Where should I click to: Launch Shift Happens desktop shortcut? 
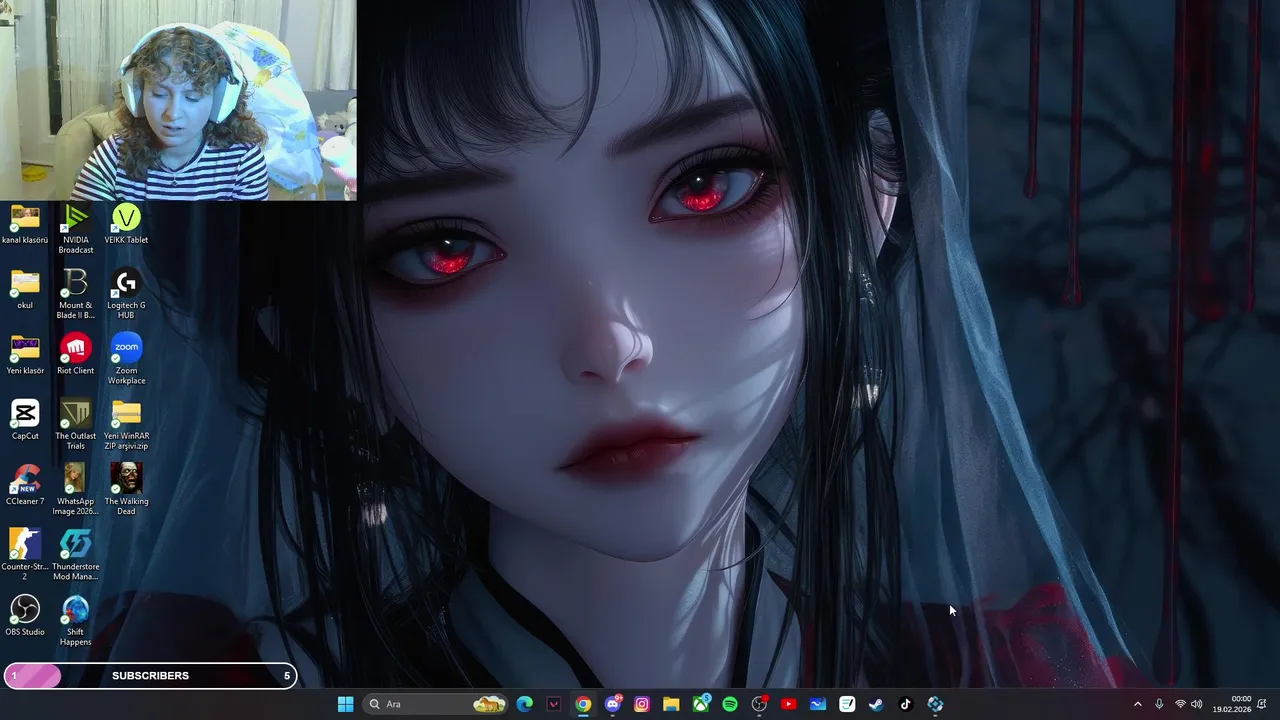click(75, 620)
